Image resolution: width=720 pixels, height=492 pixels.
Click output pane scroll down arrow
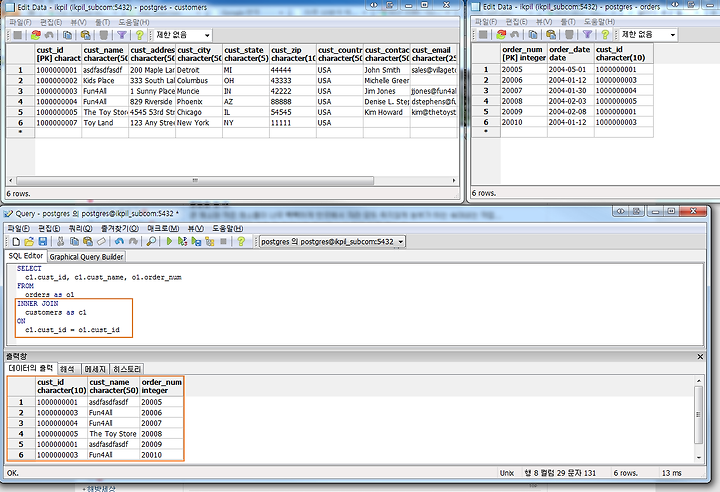[698, 457]
